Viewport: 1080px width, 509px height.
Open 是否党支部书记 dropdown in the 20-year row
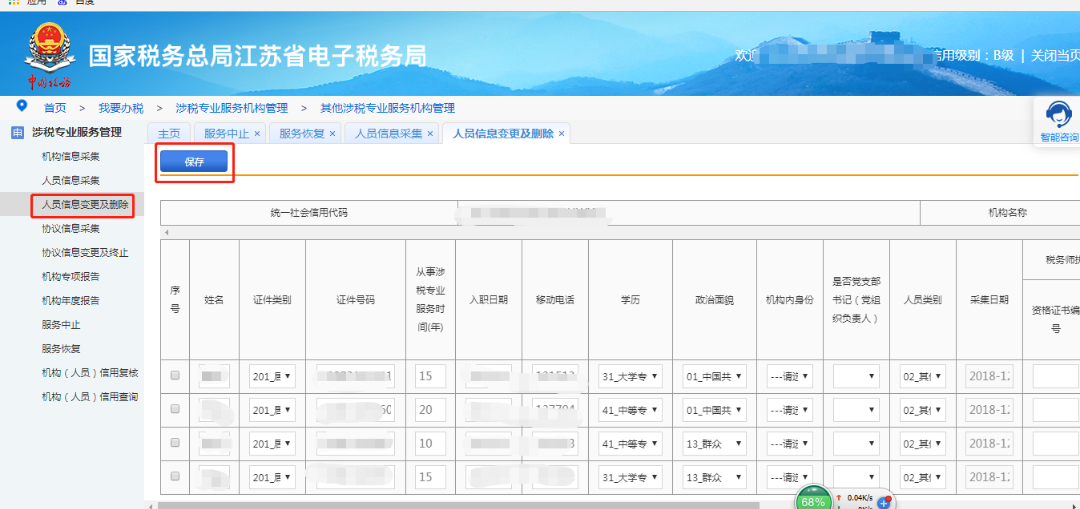tap(856, 410)
